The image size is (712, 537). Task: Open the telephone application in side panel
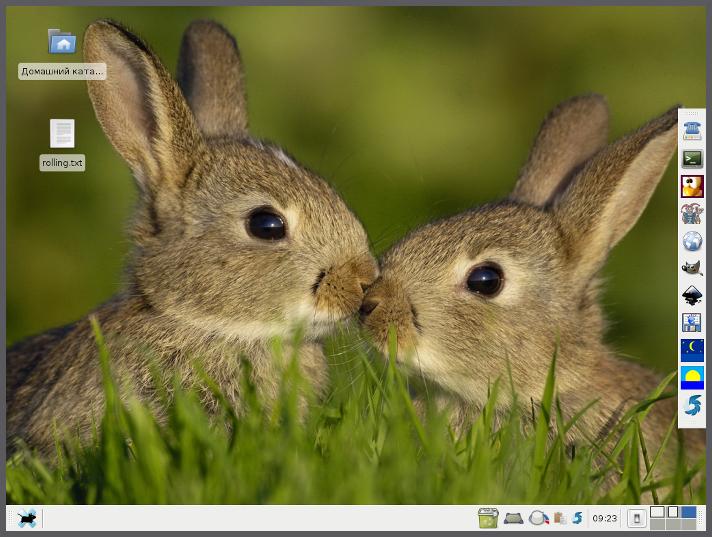691,130
